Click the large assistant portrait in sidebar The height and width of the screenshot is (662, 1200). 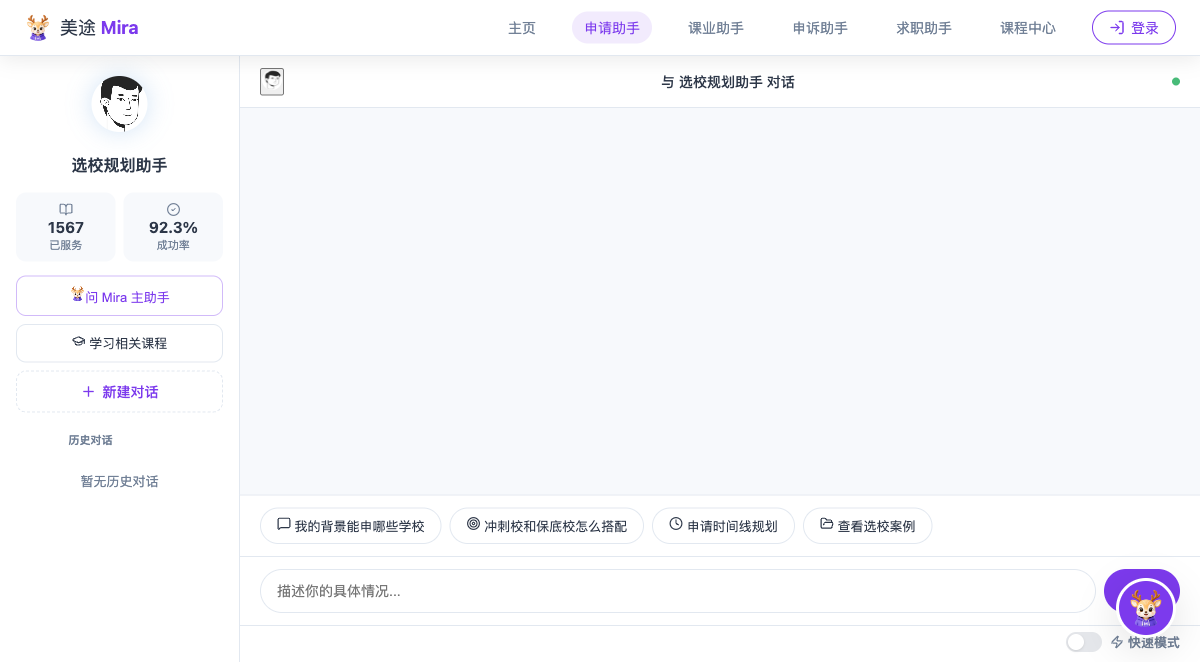point(120,104)
